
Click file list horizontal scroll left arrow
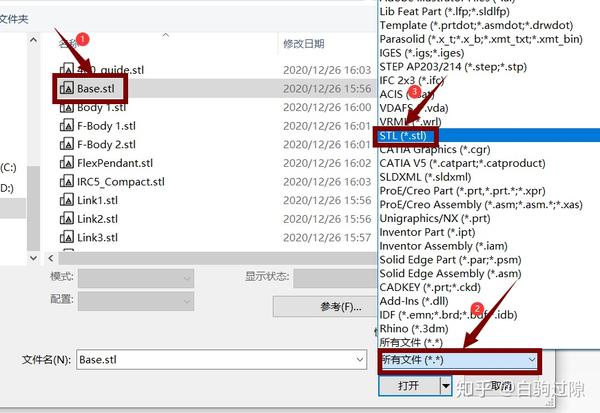[x=51, y=258]
